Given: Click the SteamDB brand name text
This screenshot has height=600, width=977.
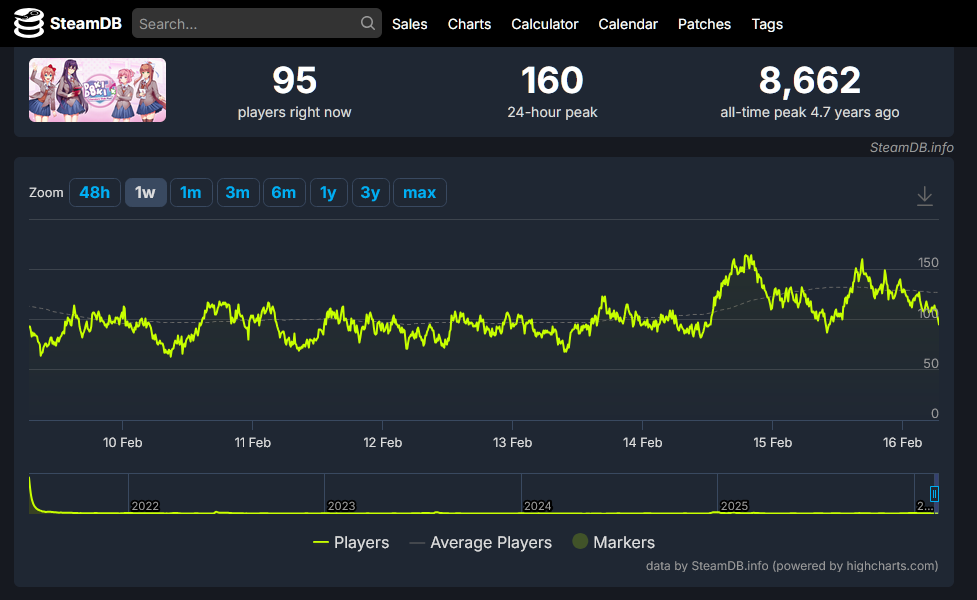Looking at the screenshot, I should [86, 24].
